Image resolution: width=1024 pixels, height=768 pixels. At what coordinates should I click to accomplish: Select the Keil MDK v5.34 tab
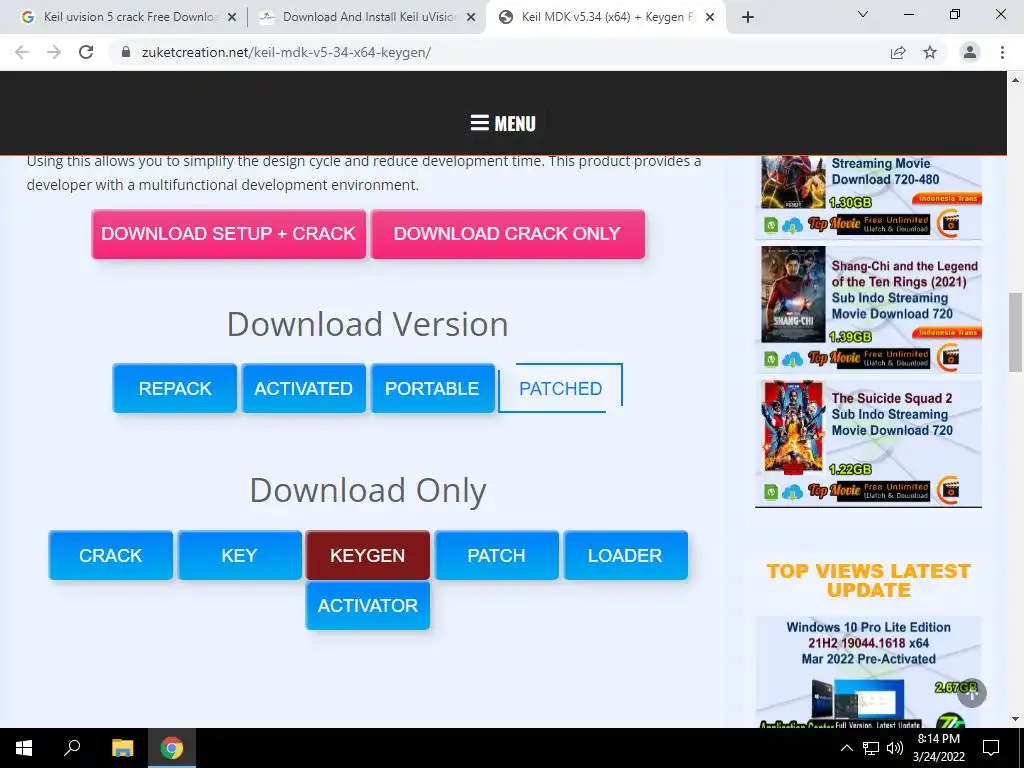click(x=606, y=18)
